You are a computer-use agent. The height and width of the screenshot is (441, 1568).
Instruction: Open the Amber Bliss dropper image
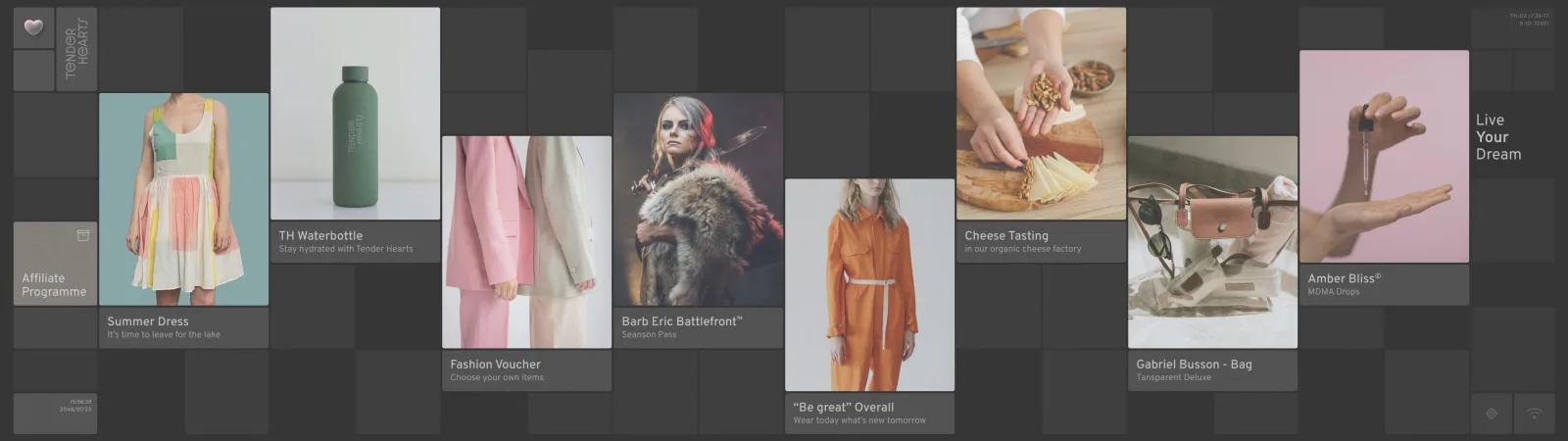pyautogui.click(x=1384, y=157)
